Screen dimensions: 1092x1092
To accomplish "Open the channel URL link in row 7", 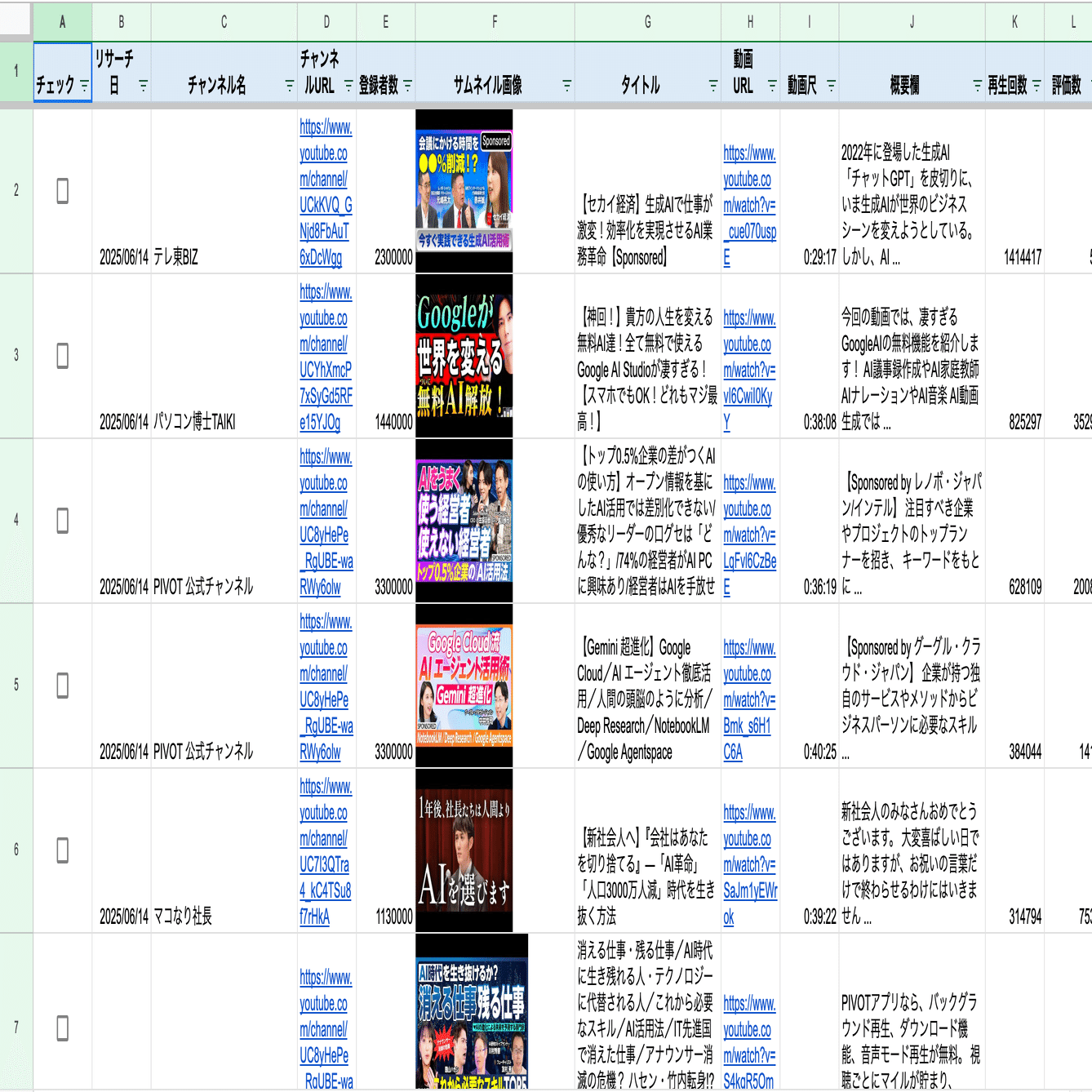I will point(326,1029).
